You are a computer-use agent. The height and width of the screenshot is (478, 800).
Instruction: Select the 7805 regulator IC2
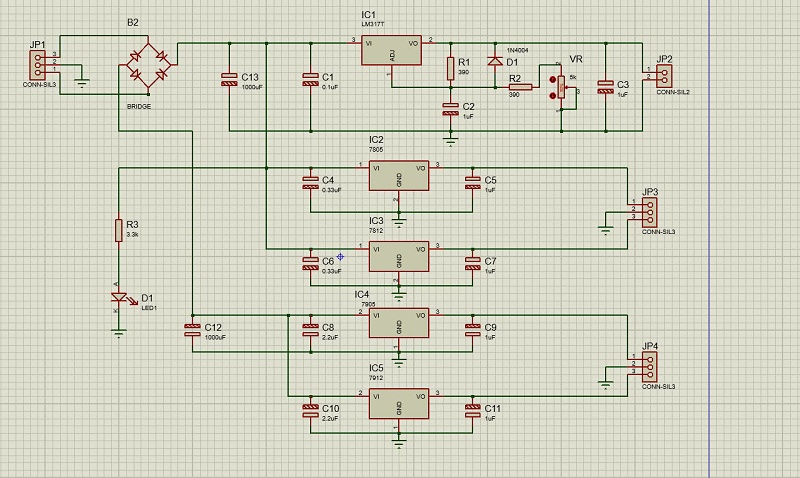(399, 175)
